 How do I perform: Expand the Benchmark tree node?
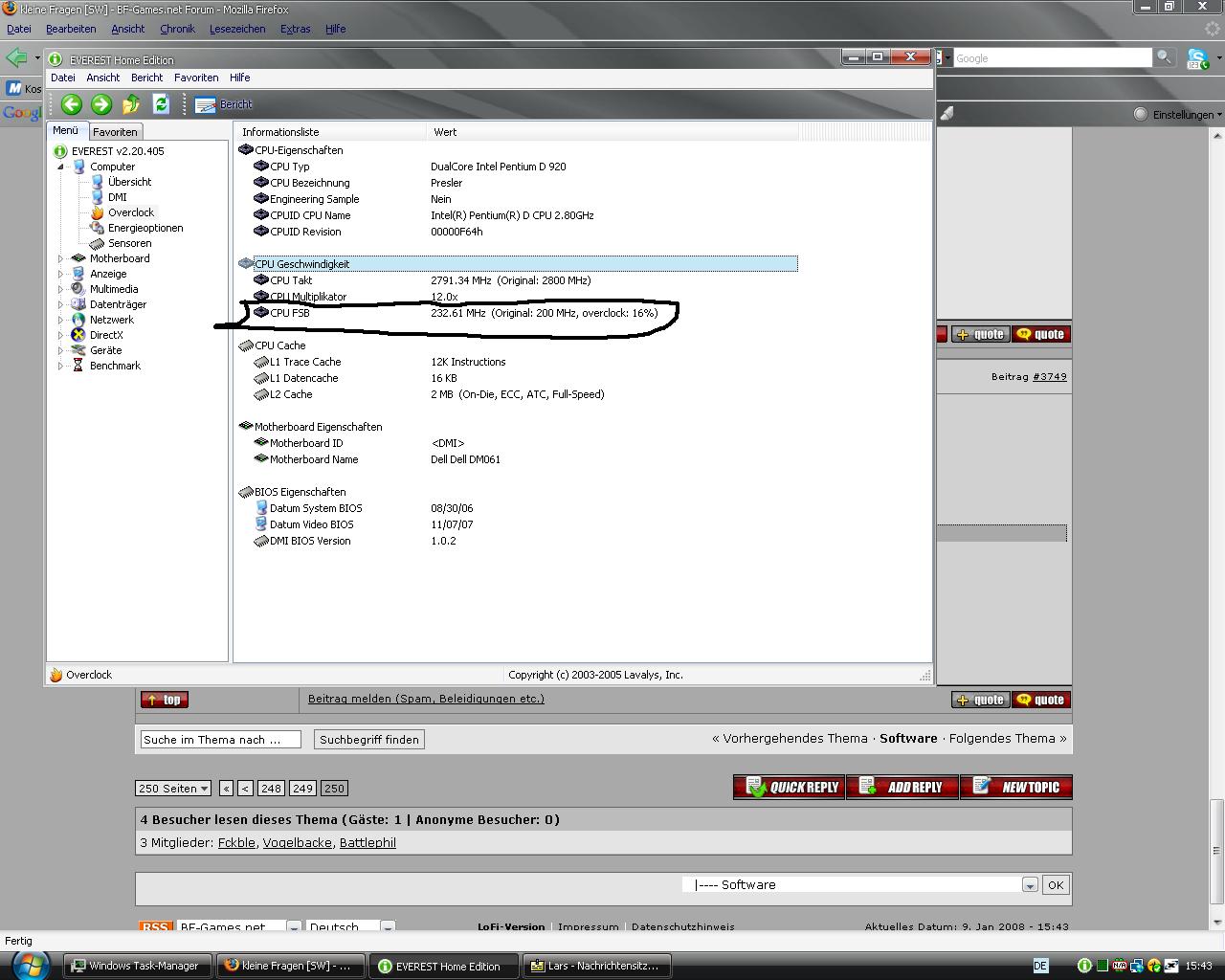60,366
